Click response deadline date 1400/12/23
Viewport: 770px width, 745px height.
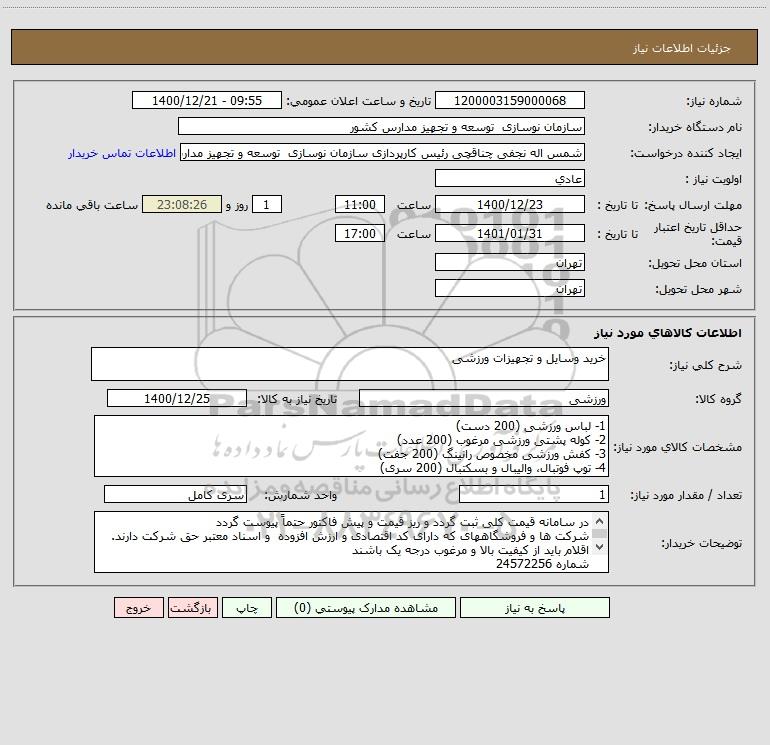point(510,204)
